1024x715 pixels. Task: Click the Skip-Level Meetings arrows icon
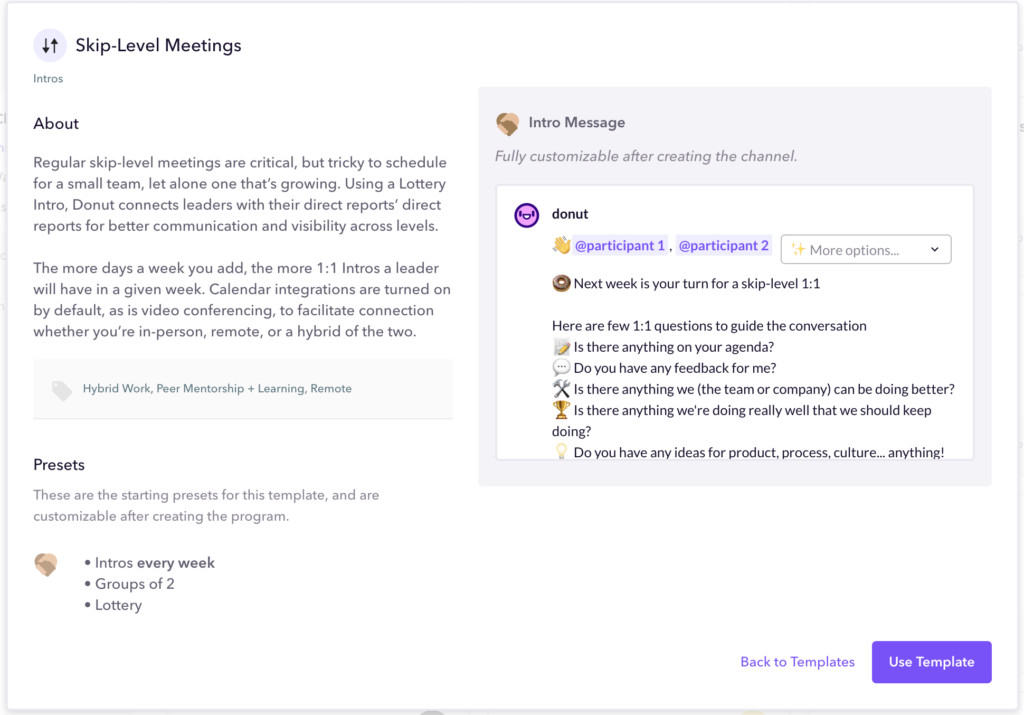pos(50,45)
